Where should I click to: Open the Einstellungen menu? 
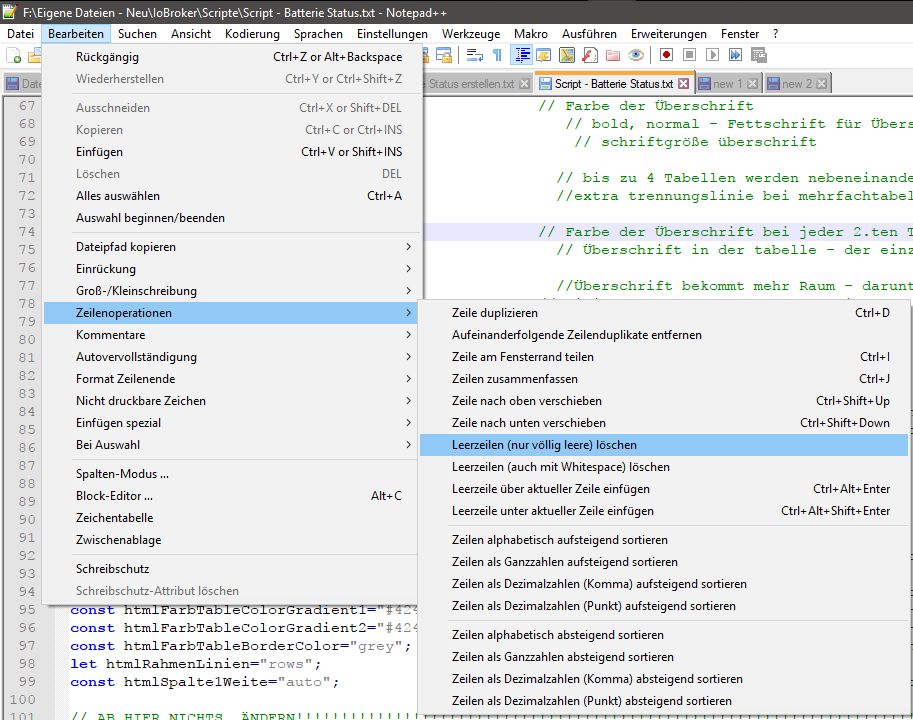(x=392, y=34)
